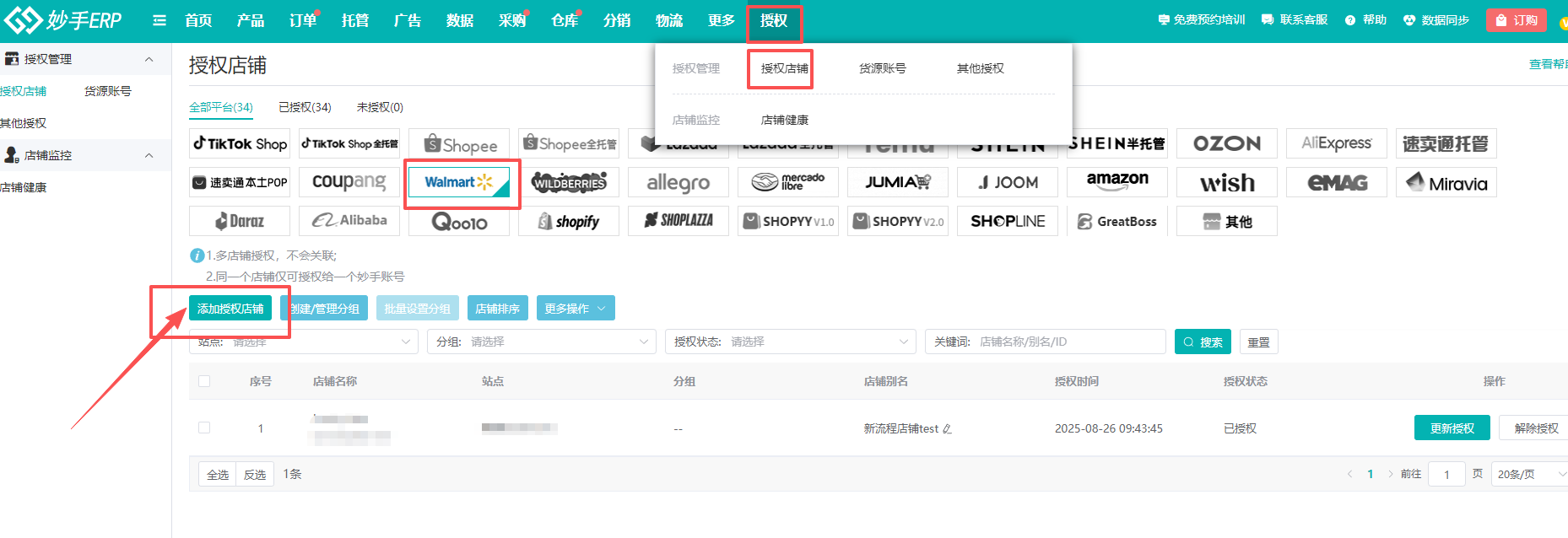Image resolution: width=1568 pixels, height=538 pixels.
Task: Select the Shopee platform logo
Action: tap(459, 143)
